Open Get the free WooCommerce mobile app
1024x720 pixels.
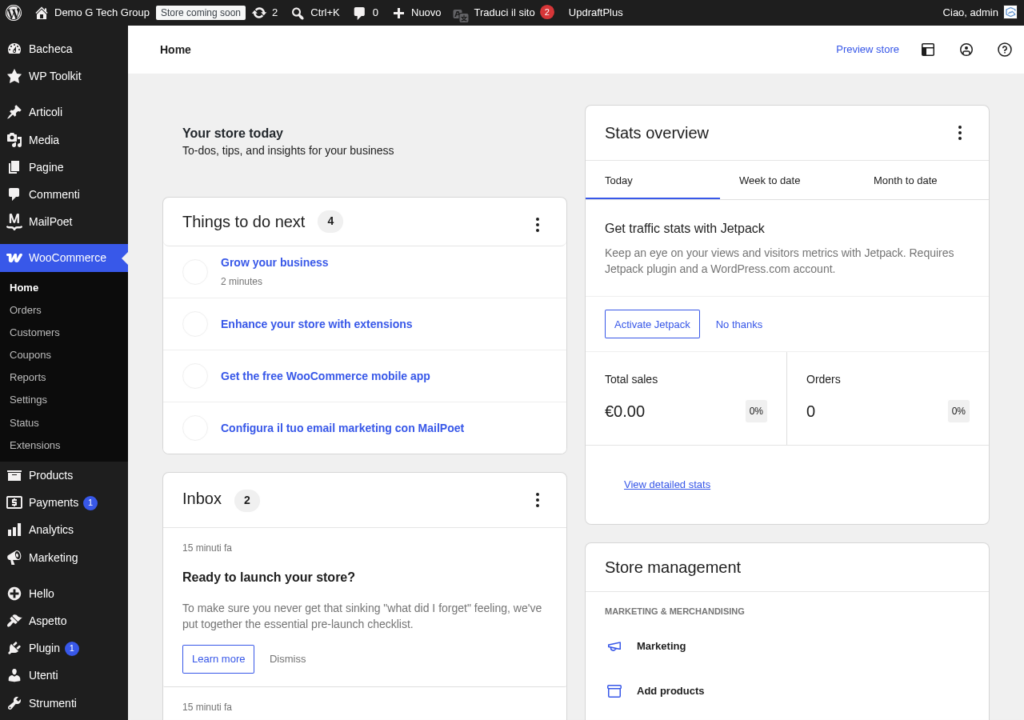(x=325, y=376)
